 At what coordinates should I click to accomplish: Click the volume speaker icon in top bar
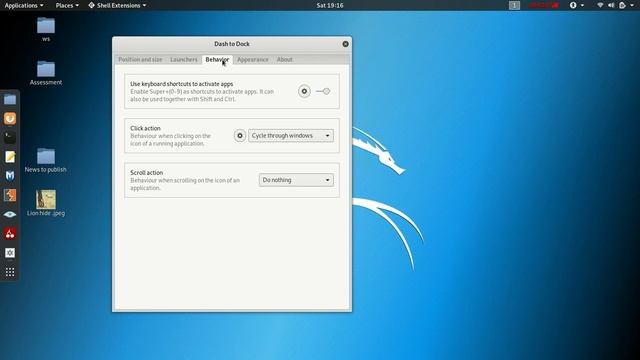coord(611,5)
